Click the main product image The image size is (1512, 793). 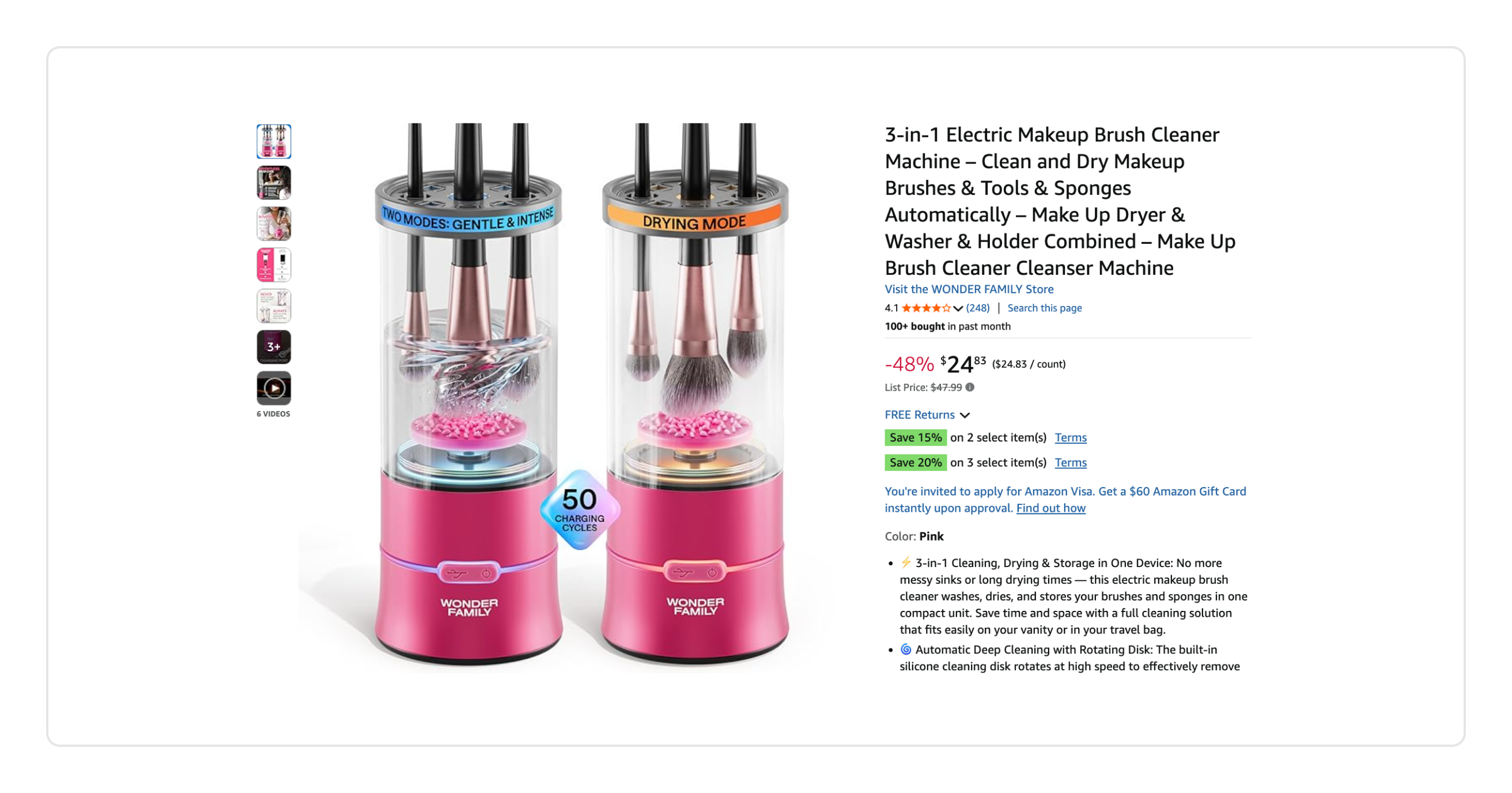click(581, 394)
